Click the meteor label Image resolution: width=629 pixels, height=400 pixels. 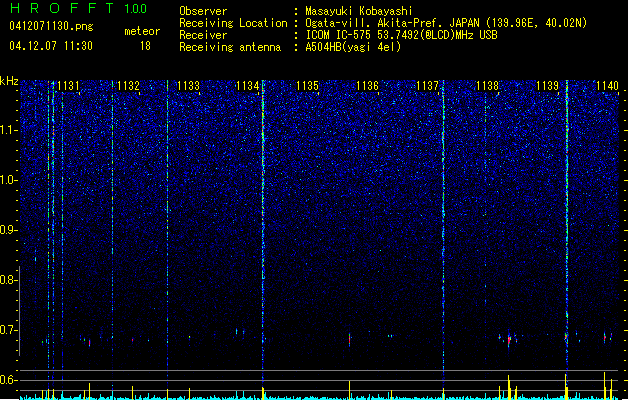tap(142, 31)
